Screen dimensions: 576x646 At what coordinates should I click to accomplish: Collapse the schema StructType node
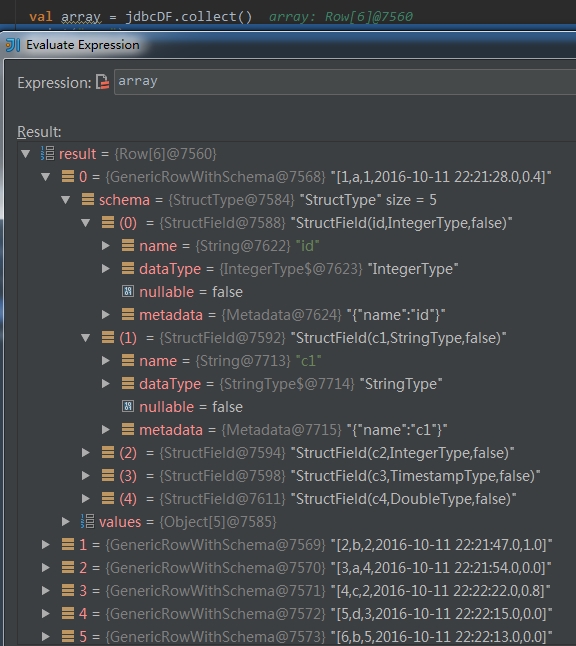66,200
